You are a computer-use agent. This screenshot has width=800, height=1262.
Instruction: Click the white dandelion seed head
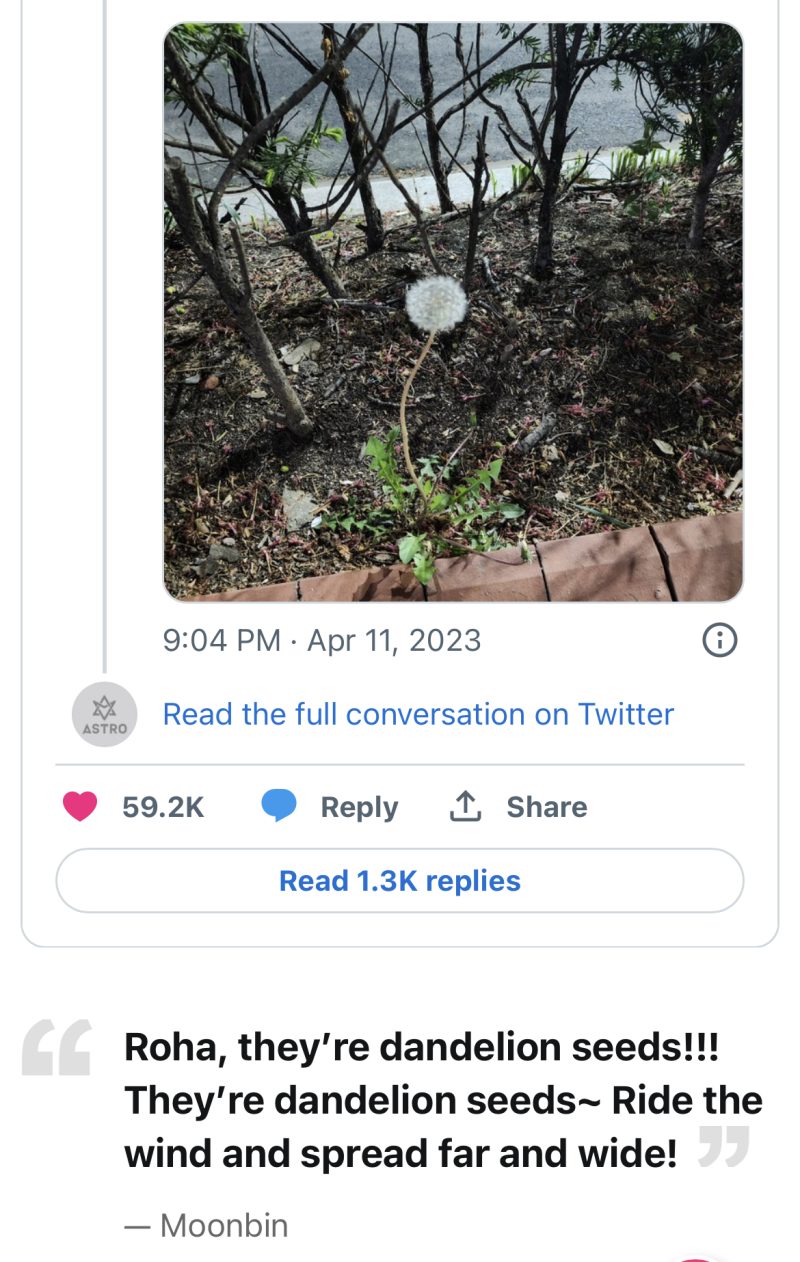pyautogui.click(x=436, y=300)
